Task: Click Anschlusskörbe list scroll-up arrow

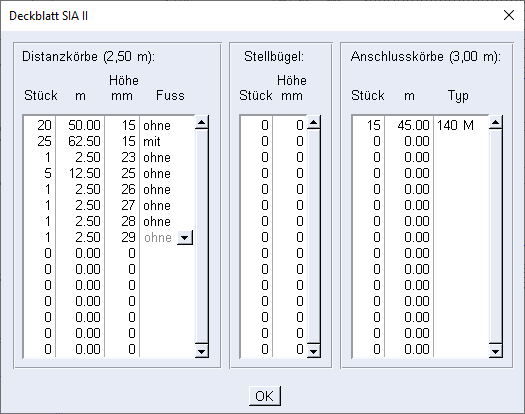Action: tap(495, 122)
